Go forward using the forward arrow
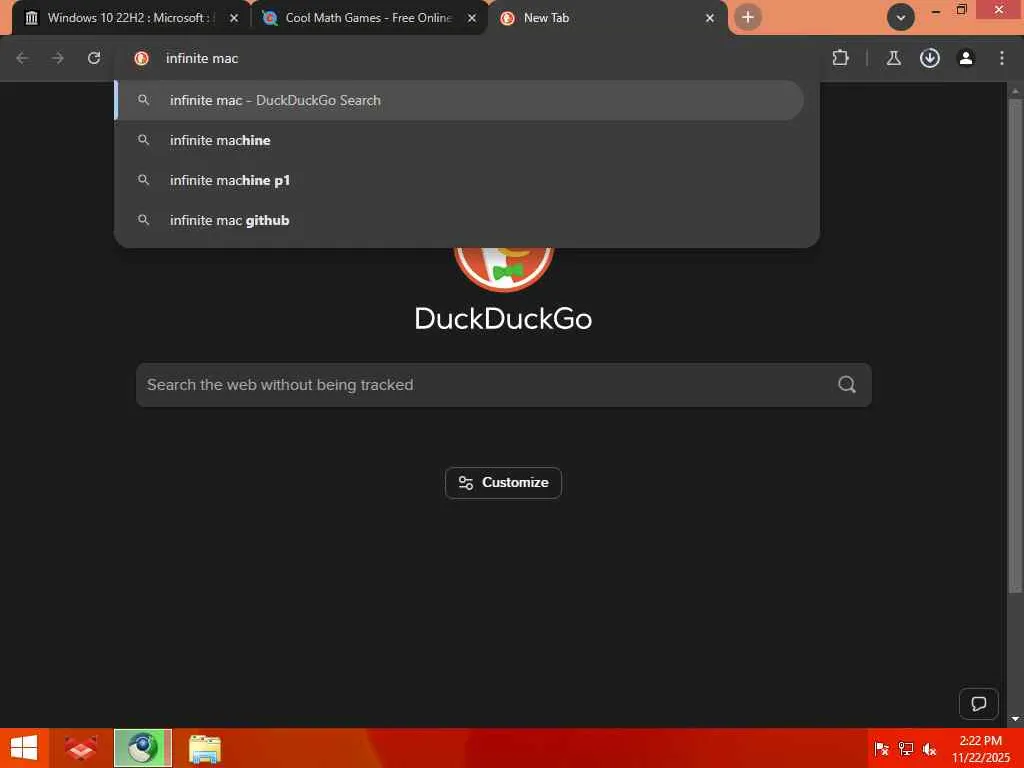This screenshot has height=768, width=1024. pyautogui.click(x=58, y=58)
